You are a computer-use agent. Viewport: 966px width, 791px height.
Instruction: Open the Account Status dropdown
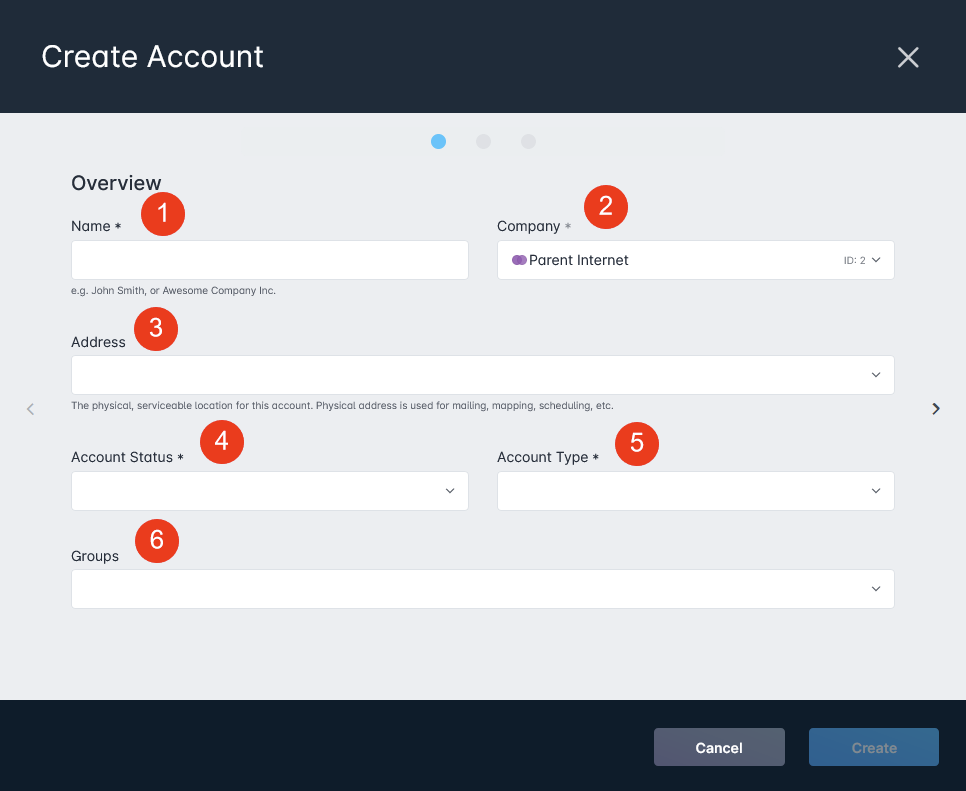click(270, 491)
